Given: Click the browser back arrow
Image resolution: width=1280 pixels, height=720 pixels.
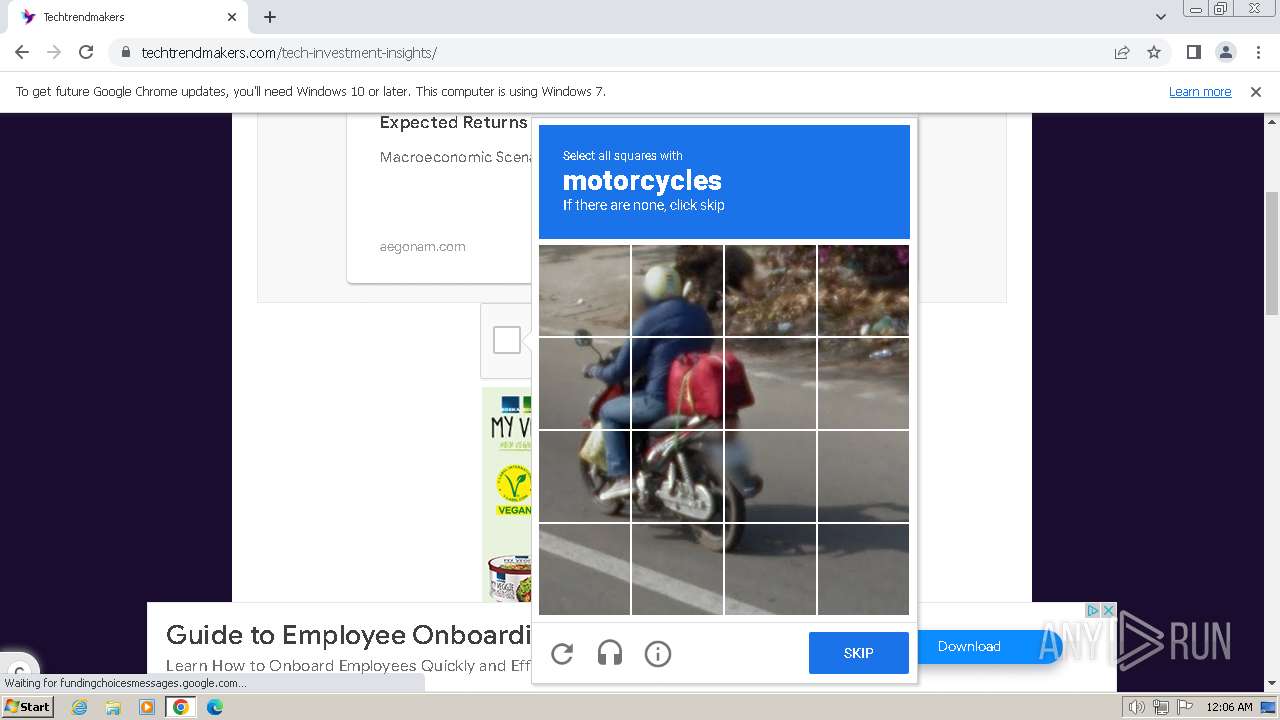Looking at the screenshot, I should coord(22,52).
